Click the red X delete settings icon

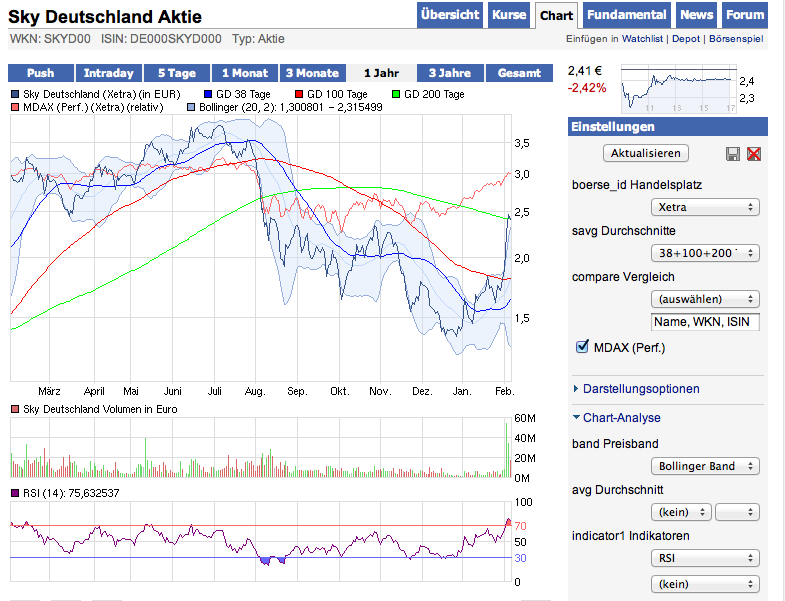click(x=754, y=153)
